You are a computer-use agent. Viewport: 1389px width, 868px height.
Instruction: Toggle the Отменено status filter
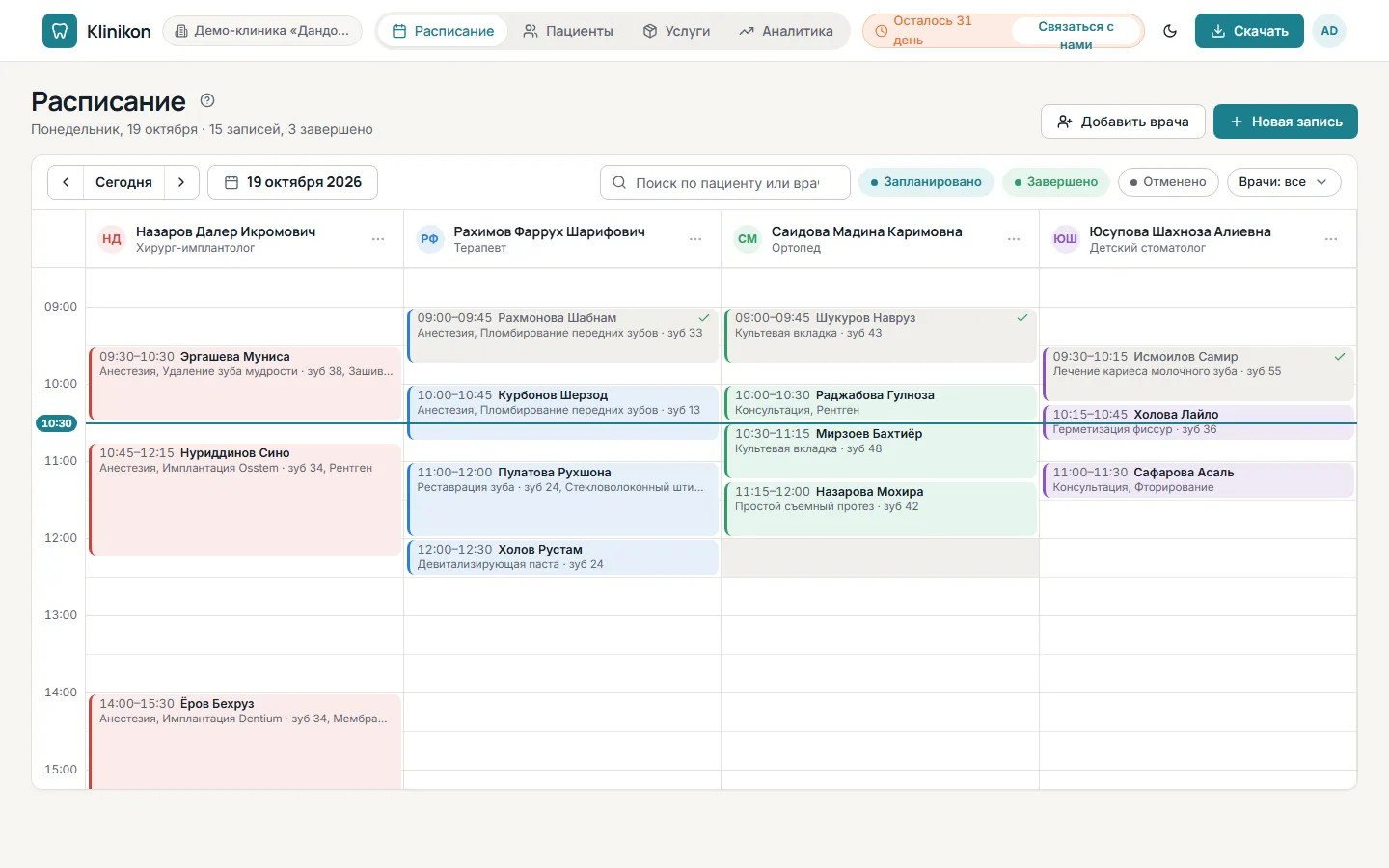(x=1168, y=182)
